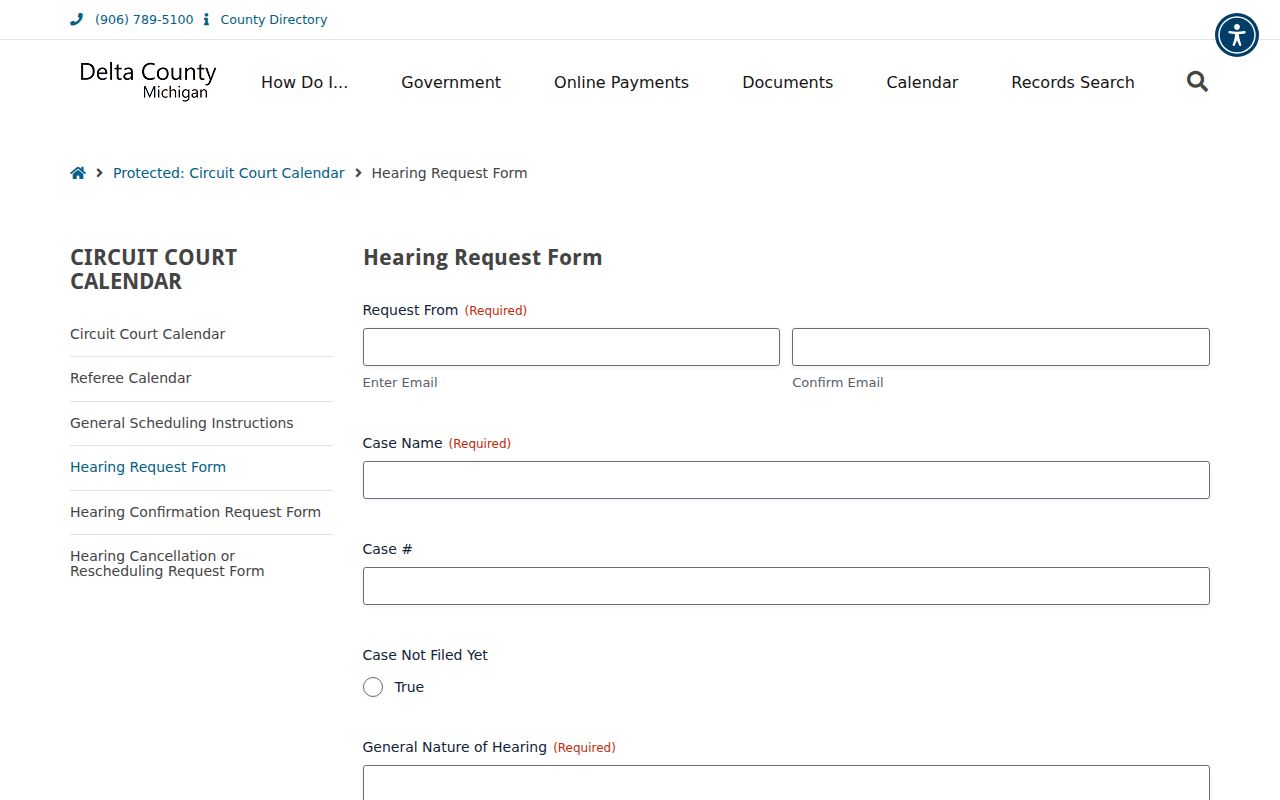
Task: Open the Government menu
Action: pos(451,82)
